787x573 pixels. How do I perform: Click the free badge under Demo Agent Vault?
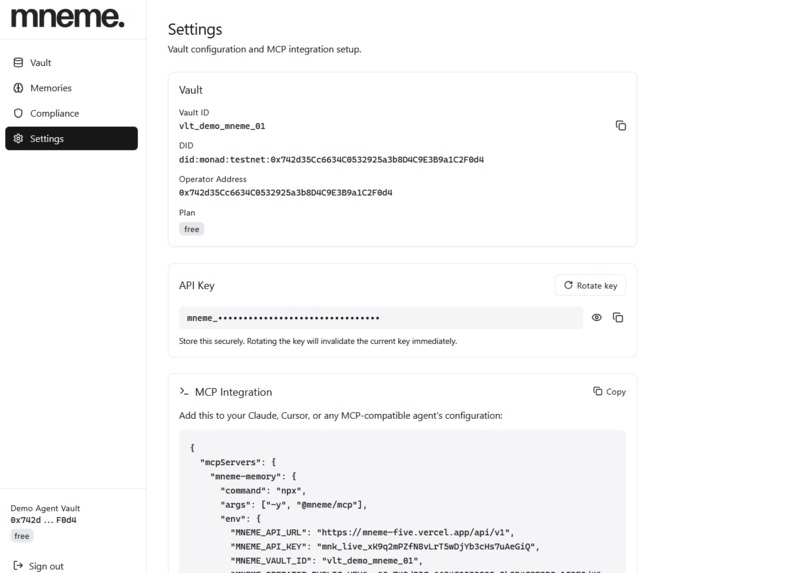pyautogui.click(x=22, y=536)
